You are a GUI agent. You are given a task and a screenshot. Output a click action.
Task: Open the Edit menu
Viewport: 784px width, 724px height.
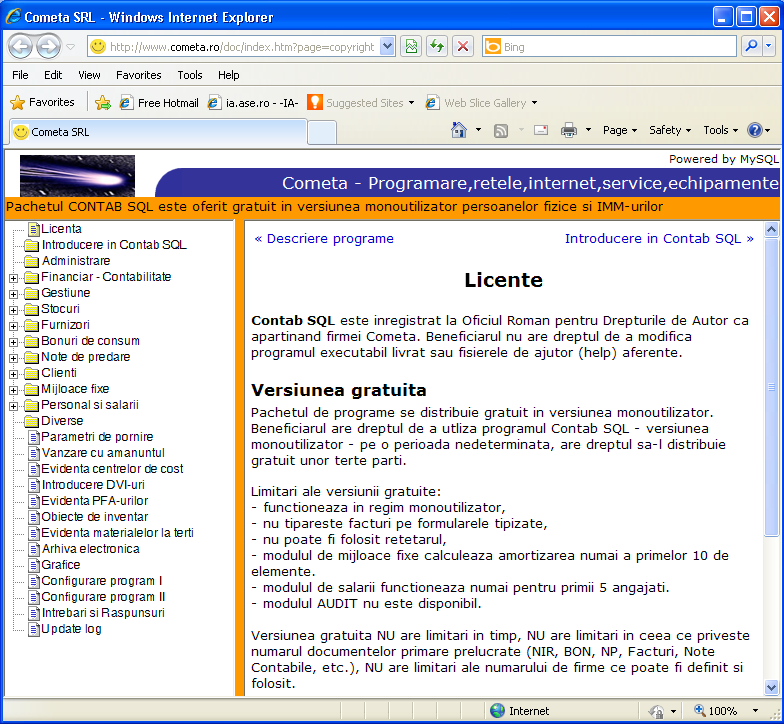coord(53,75)
